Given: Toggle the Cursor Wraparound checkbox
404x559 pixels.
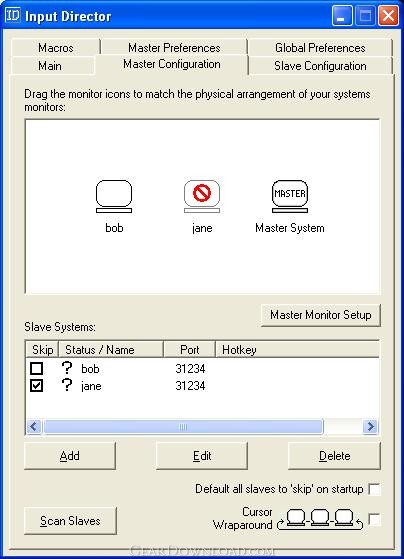Looking at the screenshot, I should [374, 519].
